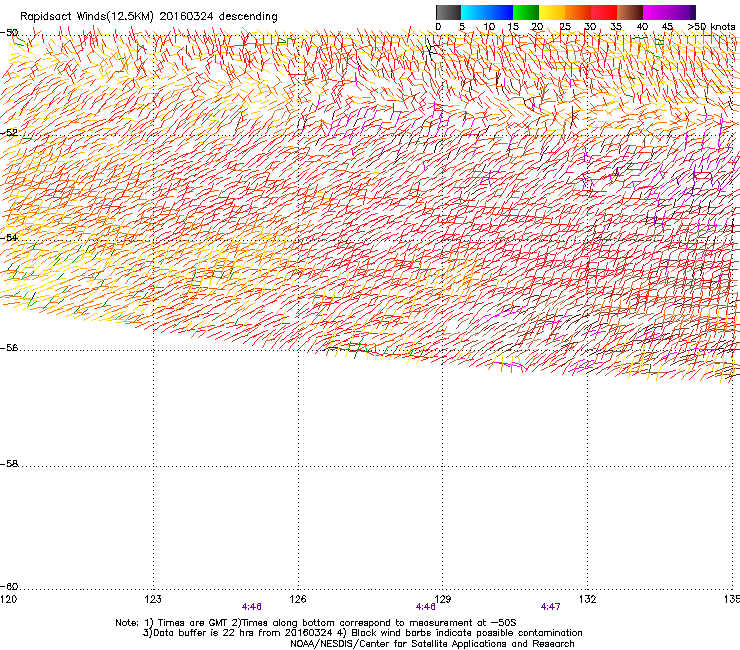This screenshot has height=650, width=740.
Task: Click the '120' longitude axis label
Action: point(8,599)
